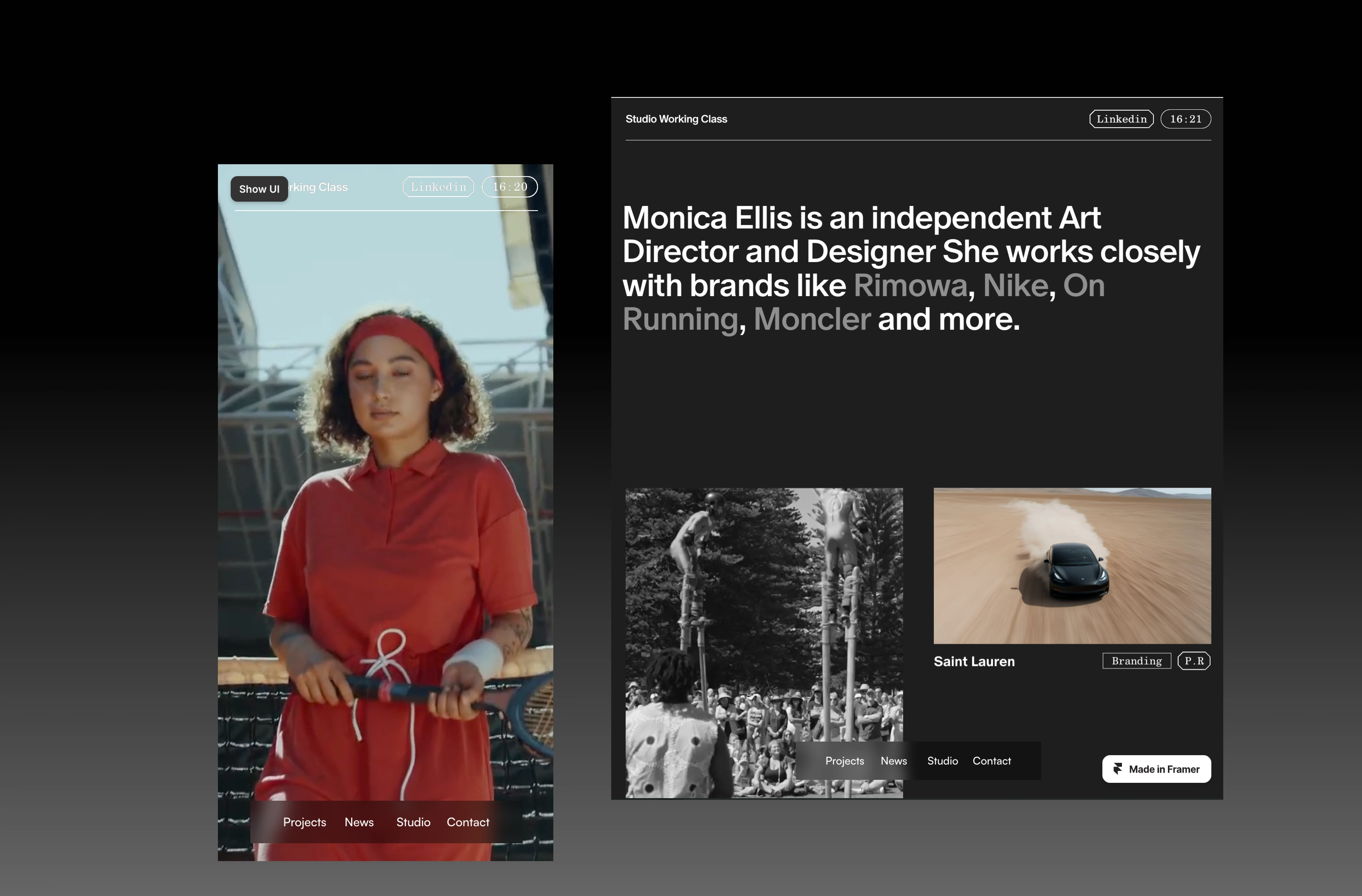Viewport: 1362px width, 896px height.
Task: Open Projects in mobile bottom nav
Action: [x=305, y=822]
